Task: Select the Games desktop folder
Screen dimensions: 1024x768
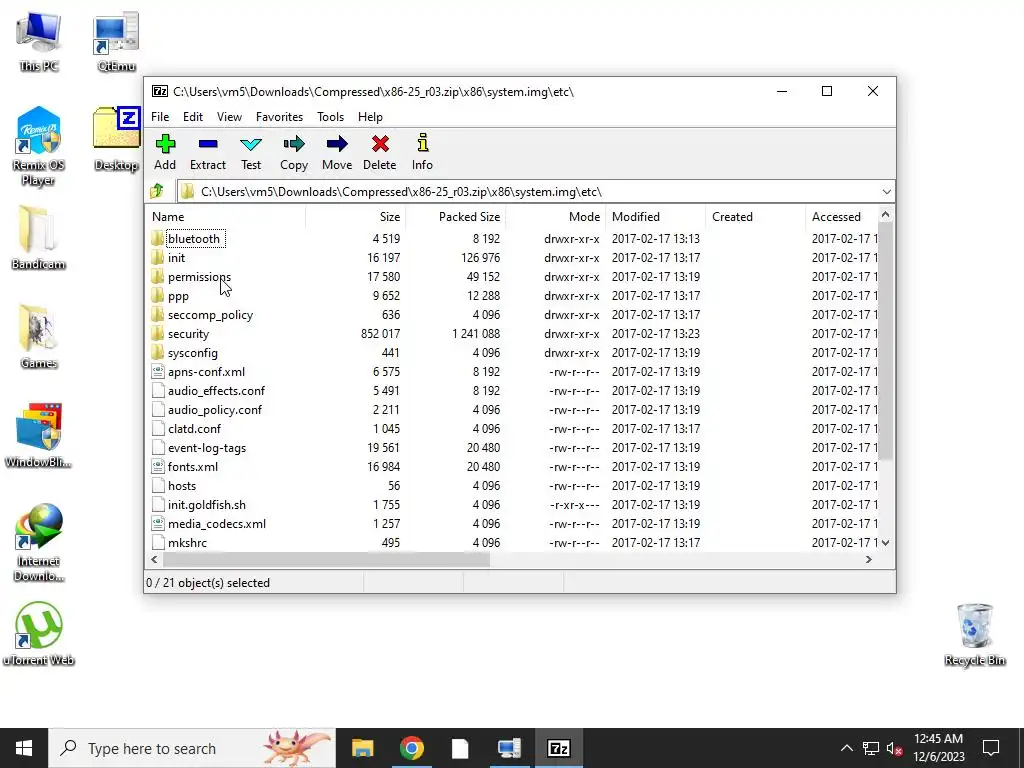Action: pyautogui.click(x=39, y=337)
